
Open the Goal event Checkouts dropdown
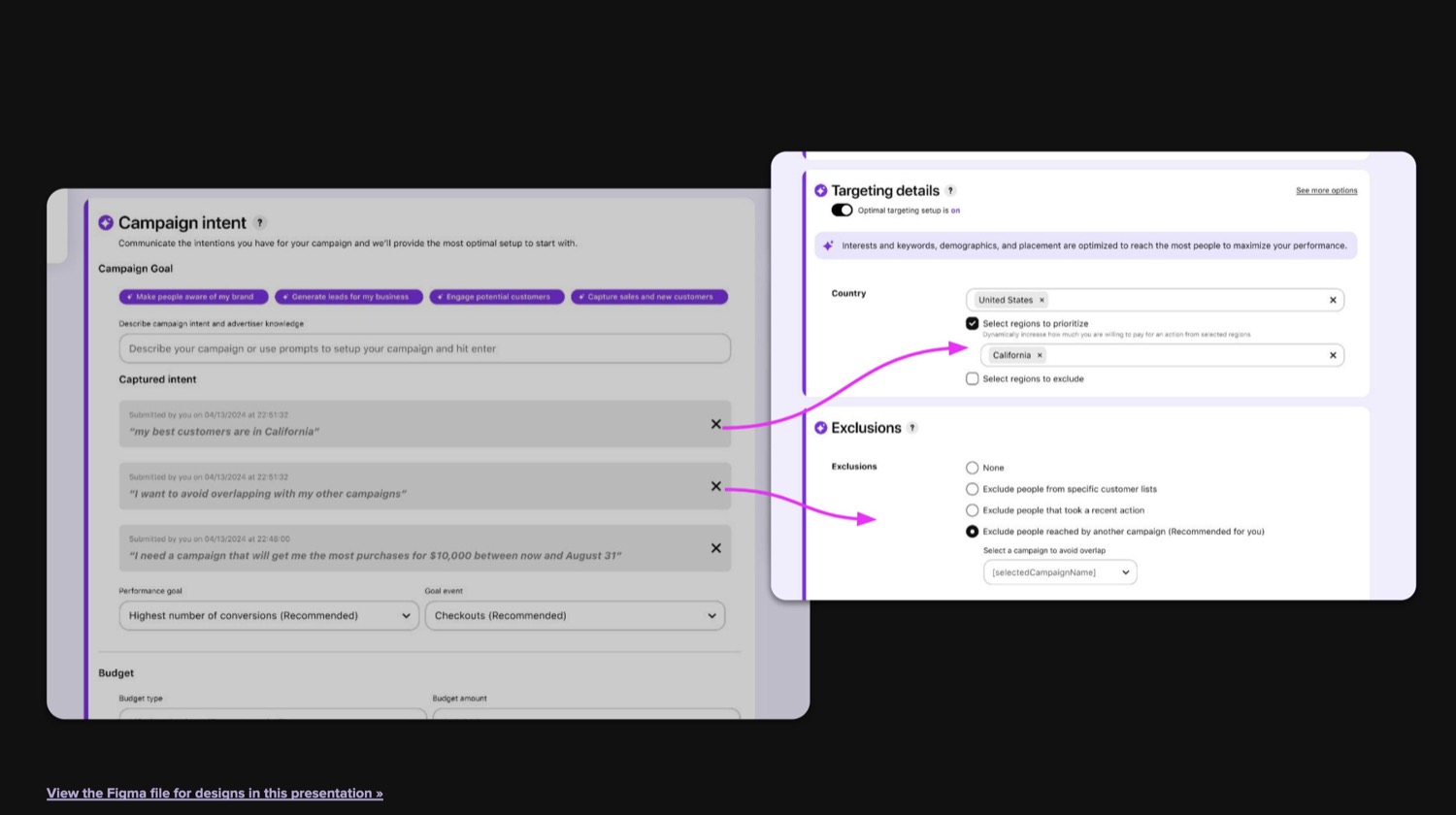[x=575, y=615]
